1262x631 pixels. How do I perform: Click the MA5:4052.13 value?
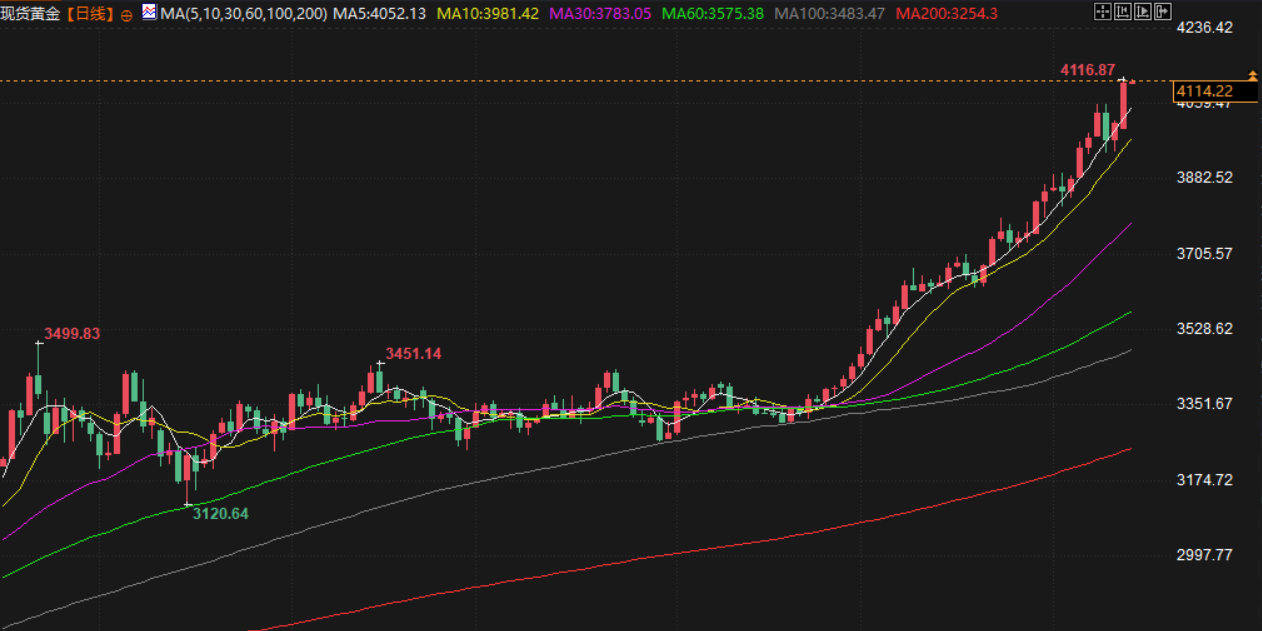coord(379,14)
